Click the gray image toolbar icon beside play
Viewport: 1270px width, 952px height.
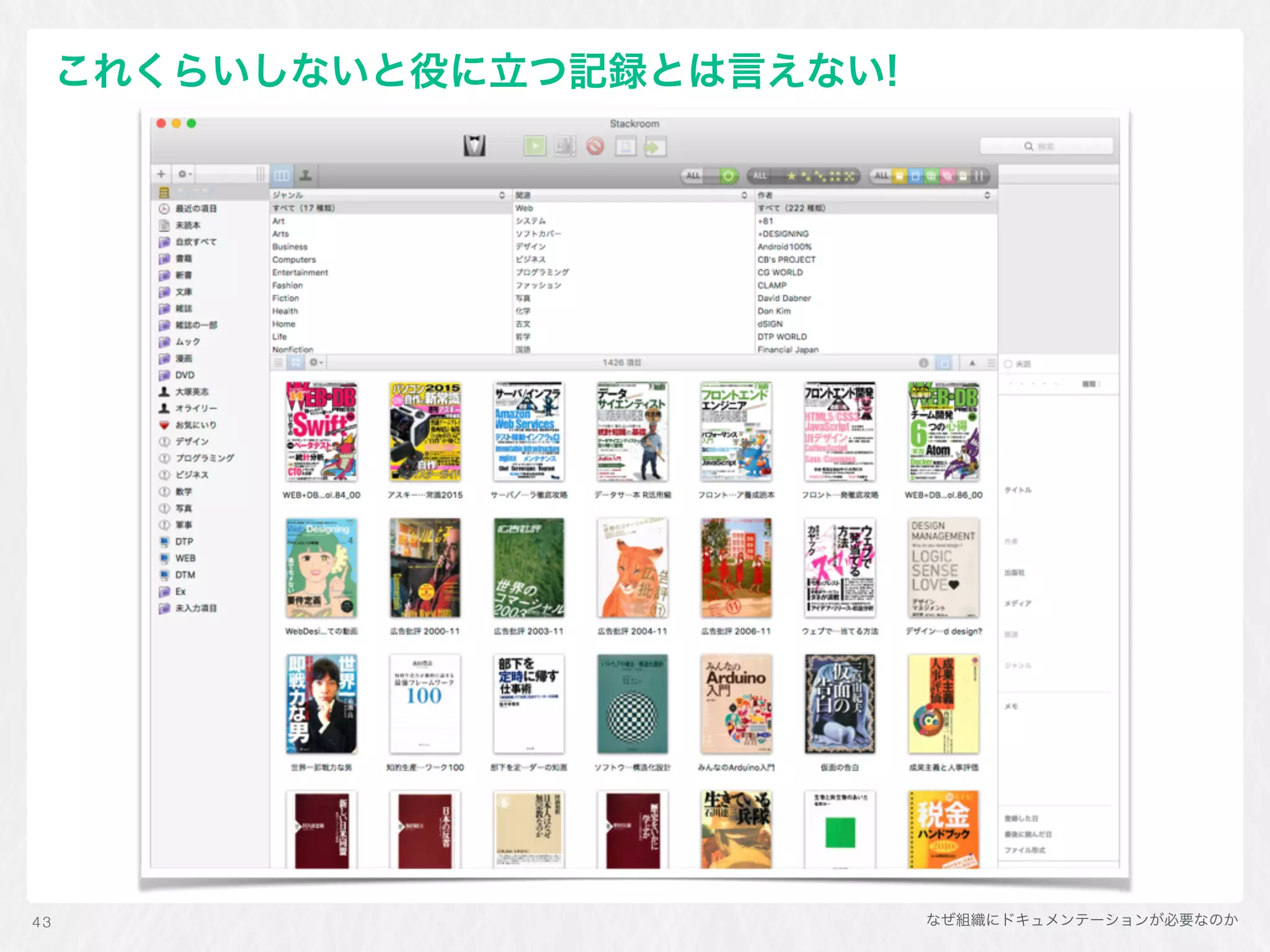coord(565,146)
